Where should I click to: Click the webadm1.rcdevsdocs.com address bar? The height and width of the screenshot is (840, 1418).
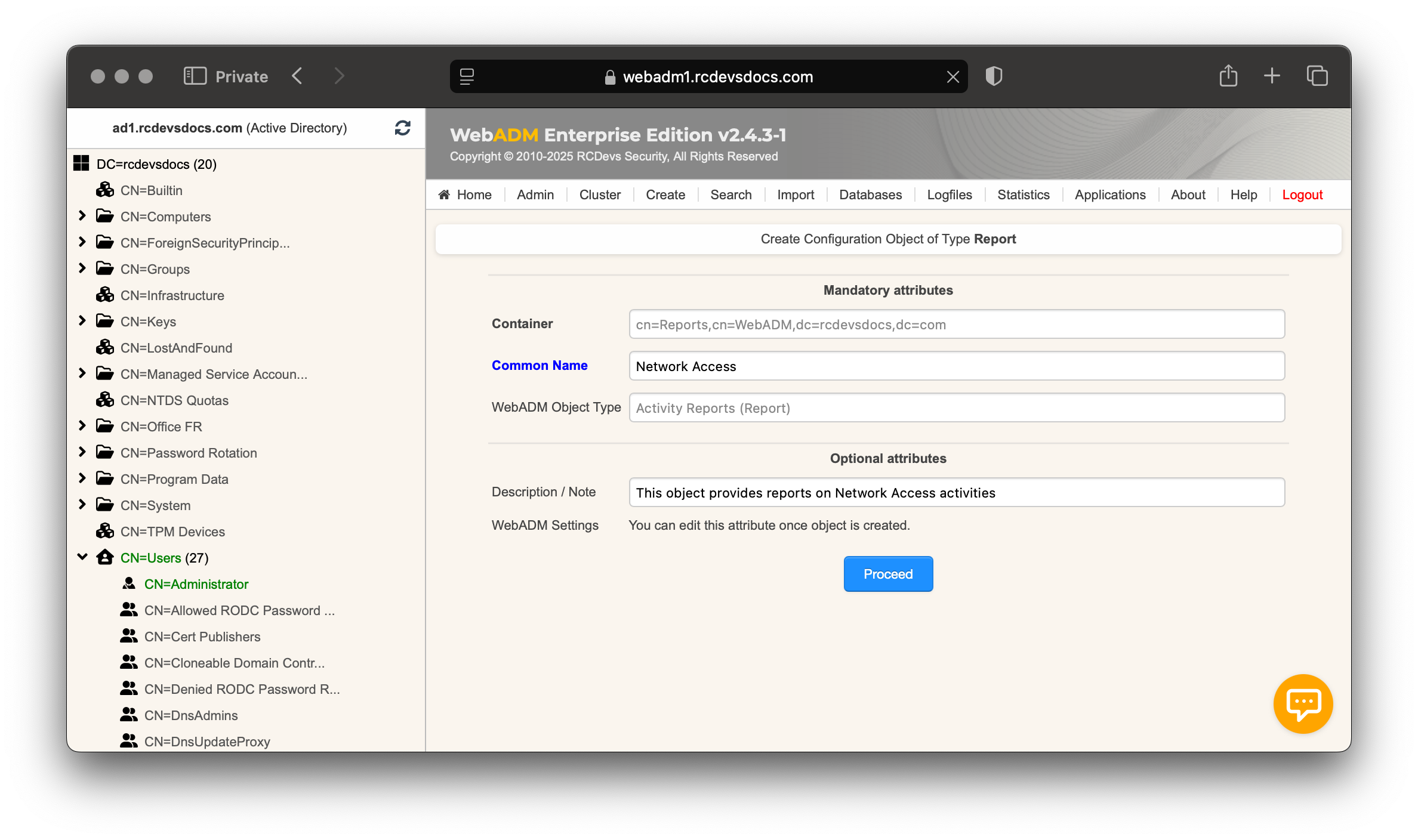pyautogui.click(x=708, y=76)
